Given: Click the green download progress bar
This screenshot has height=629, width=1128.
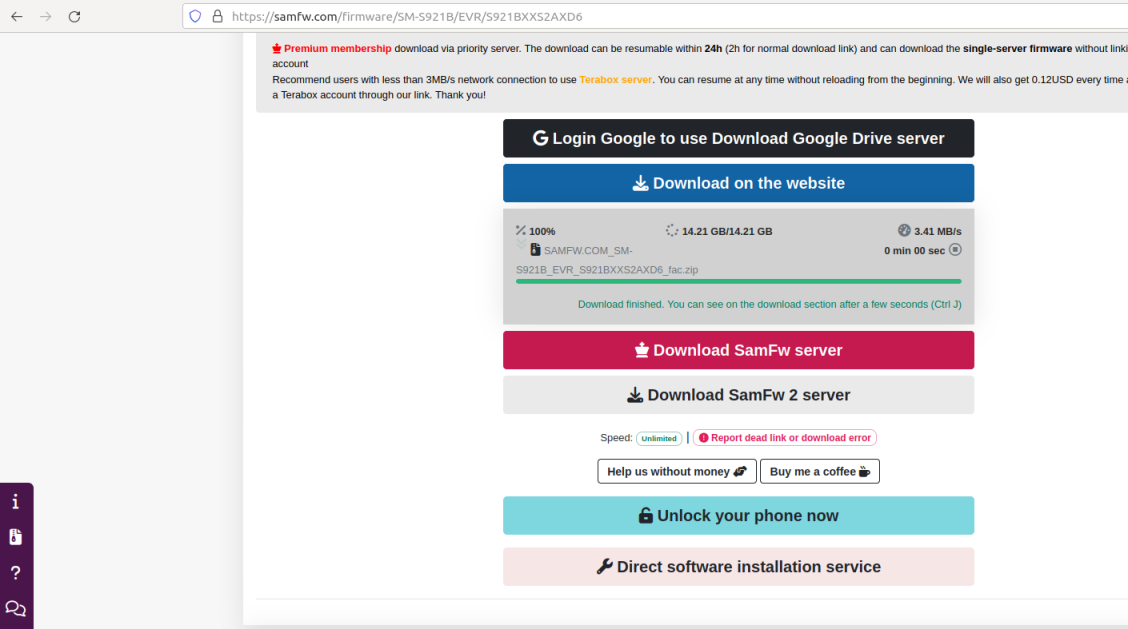Looking at the screenshot, I should [738, 281].
